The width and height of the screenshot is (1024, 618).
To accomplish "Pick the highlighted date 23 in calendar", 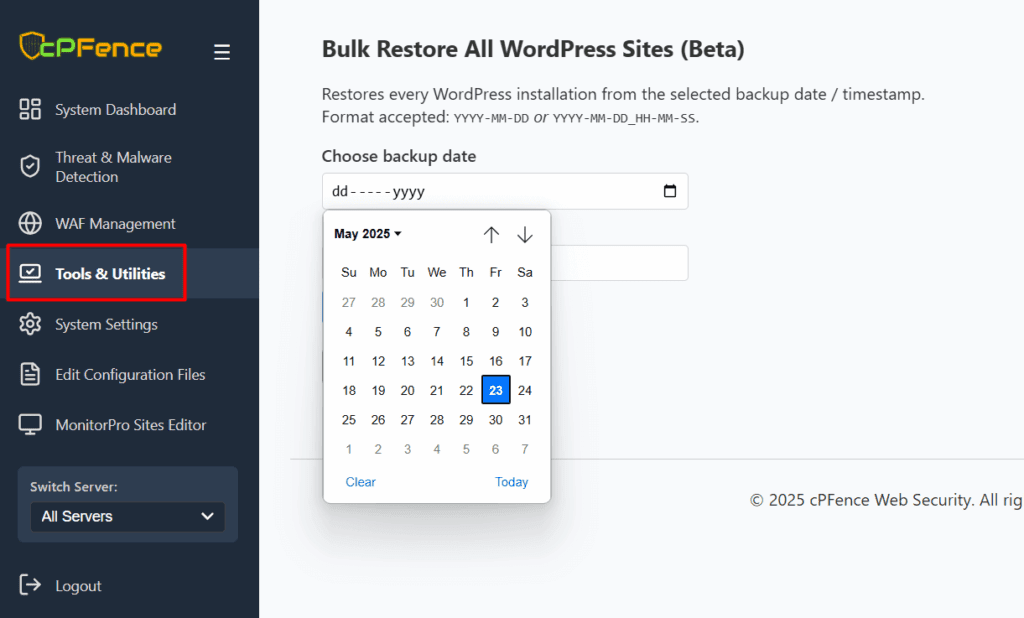I will 495,390.
